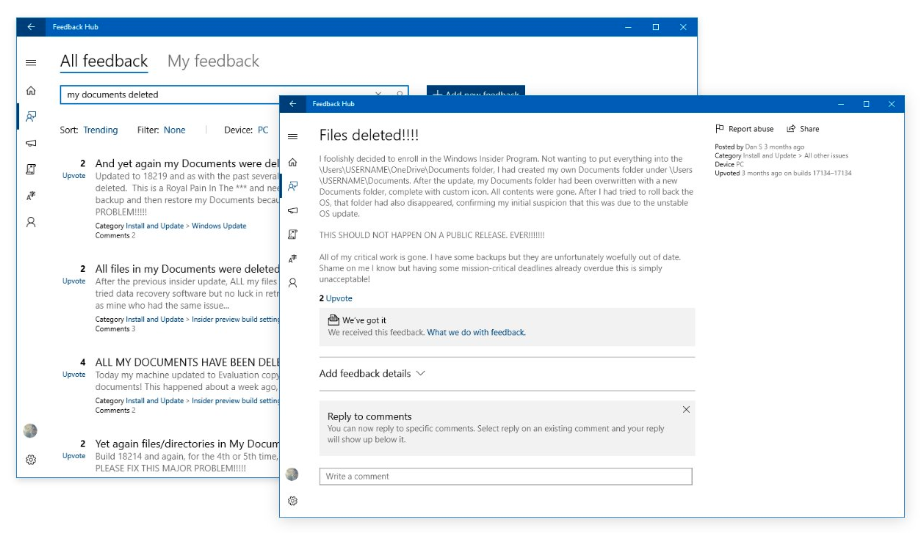The image size is (922, 537).
Task: Open Announcements megaphone icon in the front window
Action: pyautogui.click(x=292, y=210)
